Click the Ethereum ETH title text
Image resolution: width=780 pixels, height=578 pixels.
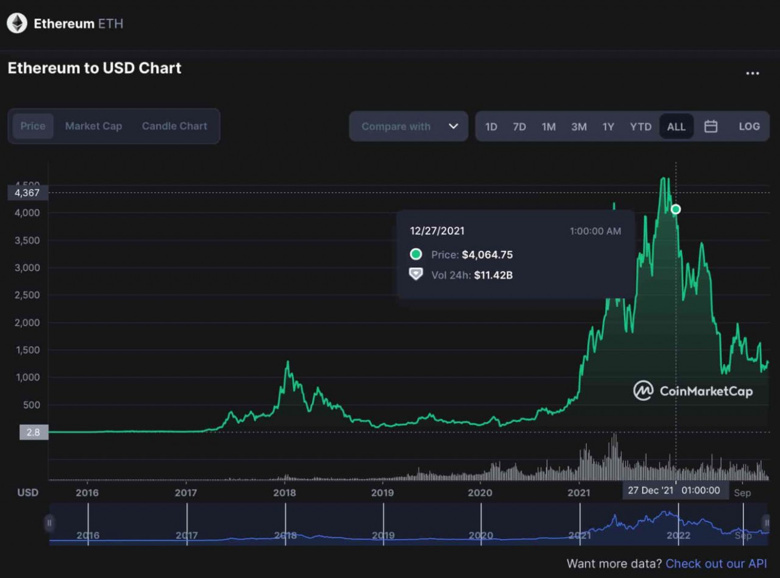[79, 24]
